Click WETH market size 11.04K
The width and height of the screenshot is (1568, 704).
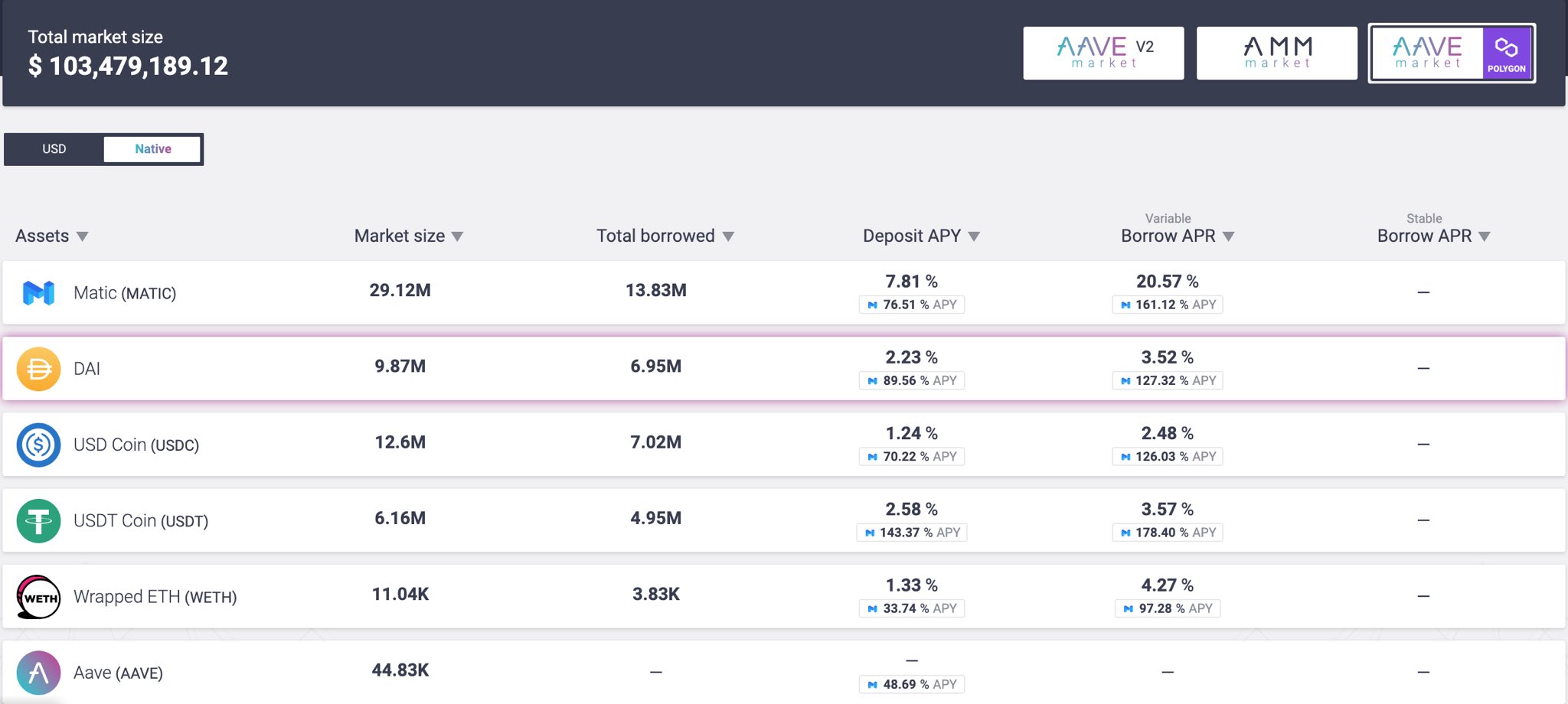tap(400, 594)
